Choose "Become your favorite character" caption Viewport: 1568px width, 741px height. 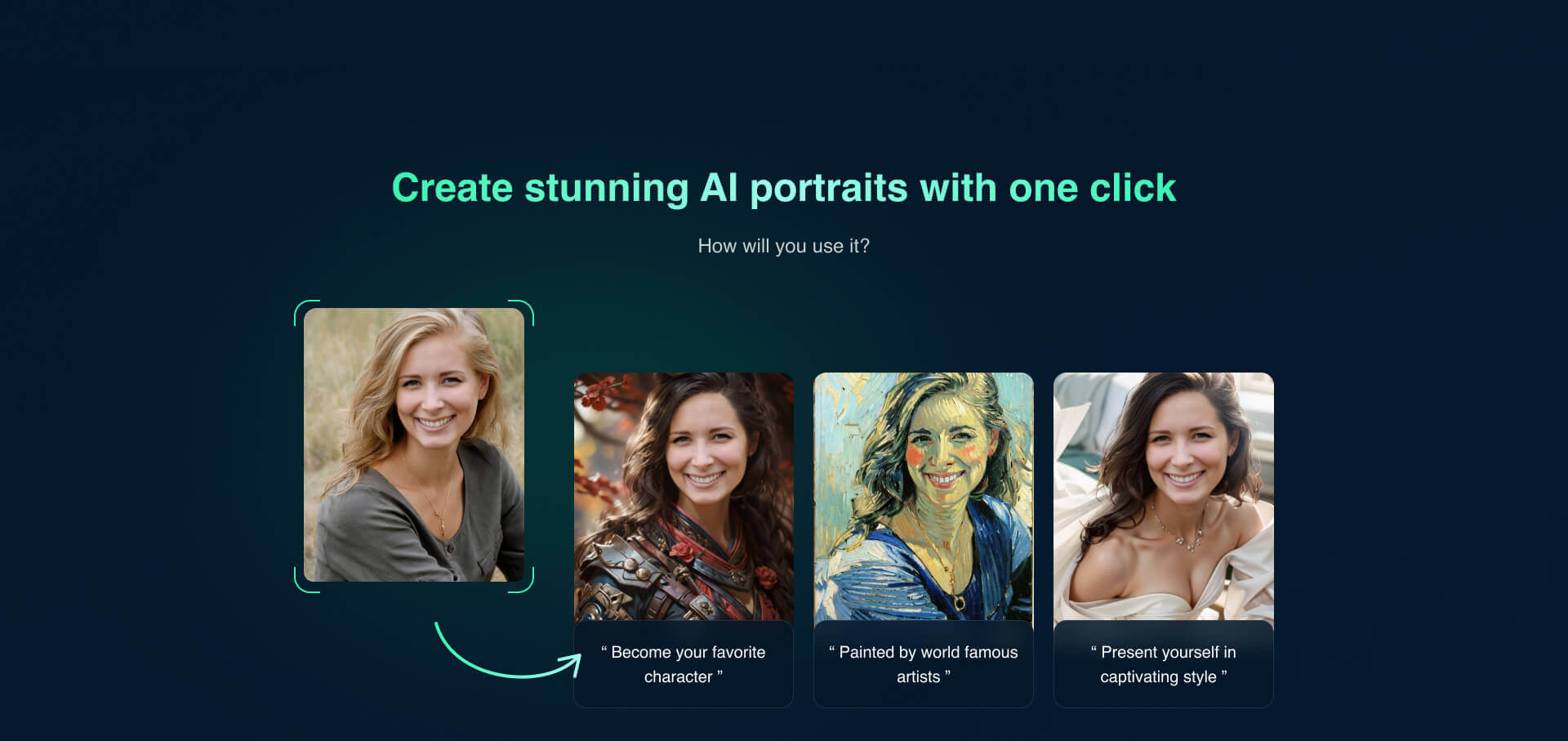tap(684, 664)
